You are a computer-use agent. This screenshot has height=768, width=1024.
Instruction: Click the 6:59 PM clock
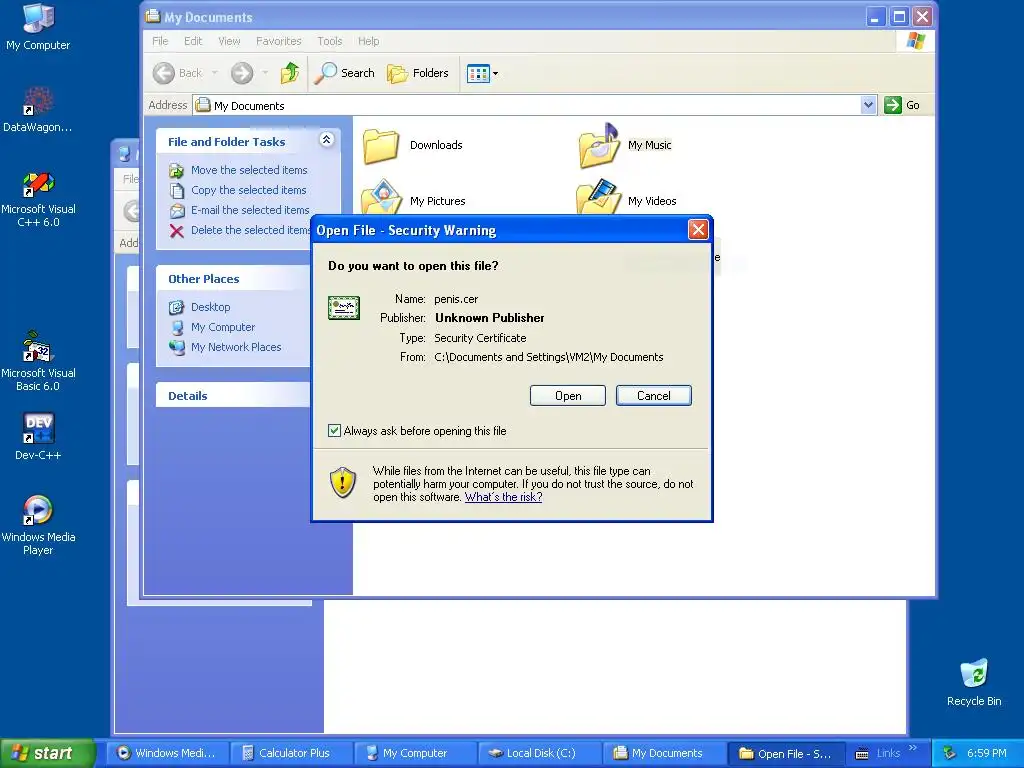point(986,754)
